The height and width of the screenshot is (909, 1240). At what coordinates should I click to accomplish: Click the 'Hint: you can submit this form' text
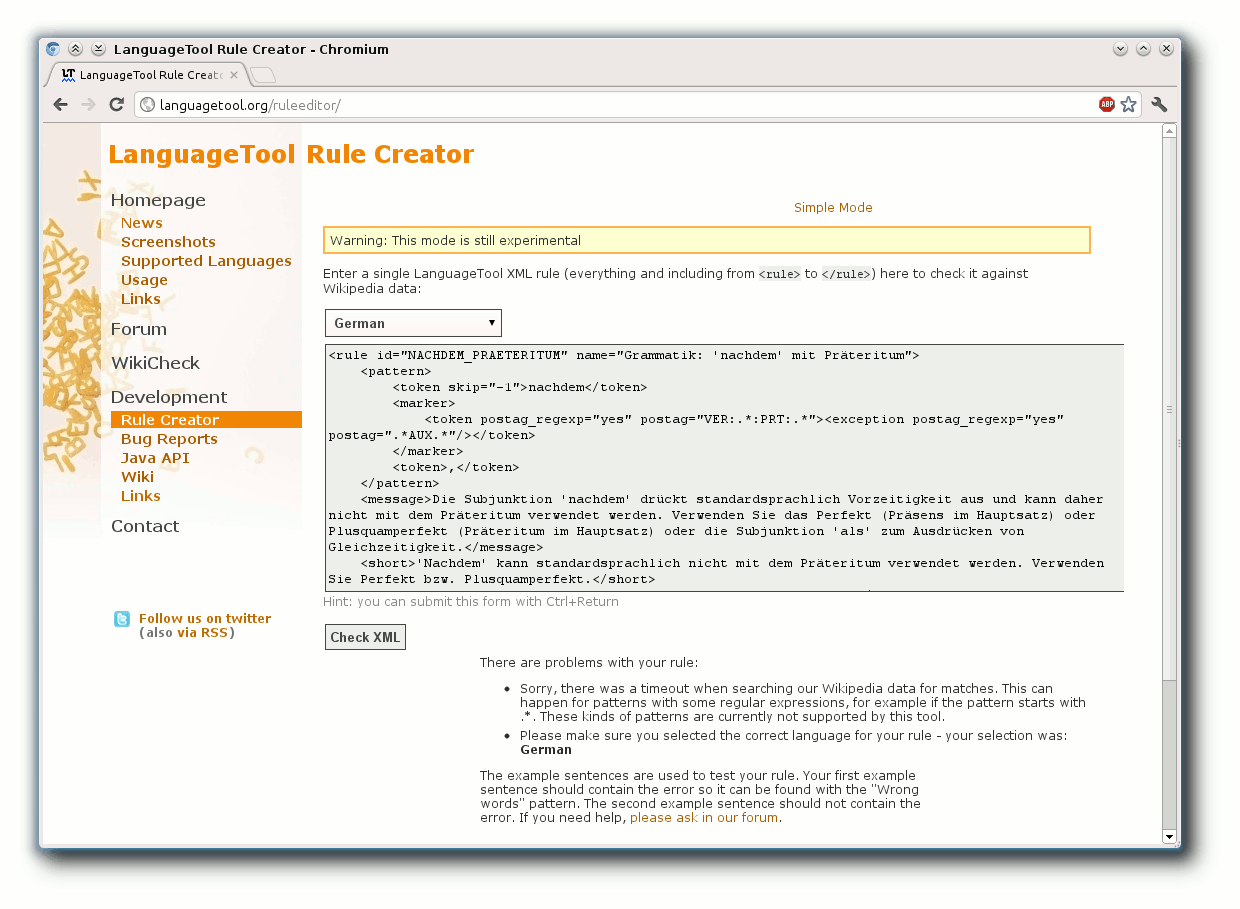point(471,602)
